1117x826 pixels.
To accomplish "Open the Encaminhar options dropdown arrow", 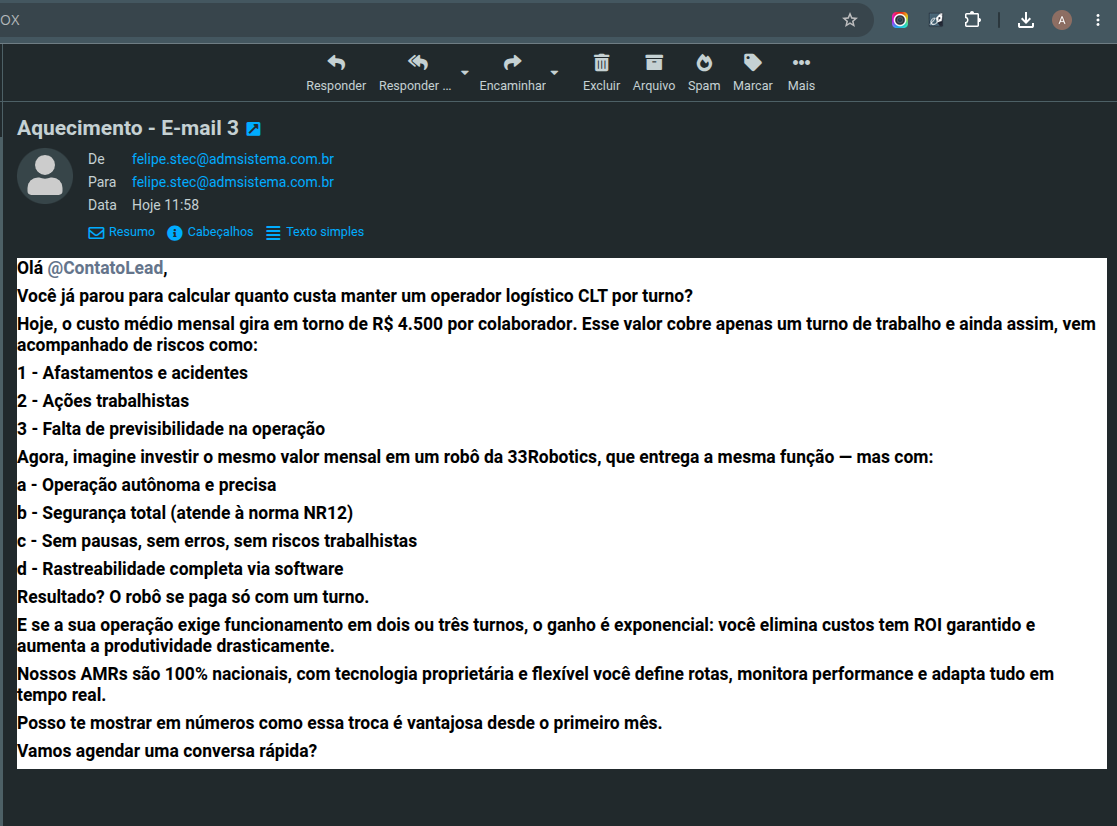I will [554, 73].
